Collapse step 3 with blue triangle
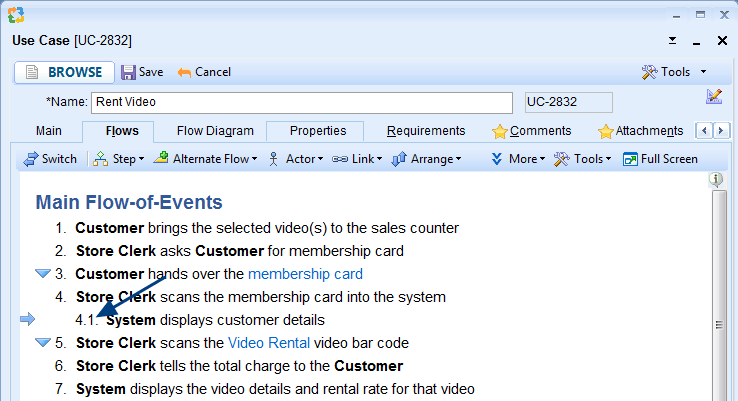738x401 pixels. 42,273
